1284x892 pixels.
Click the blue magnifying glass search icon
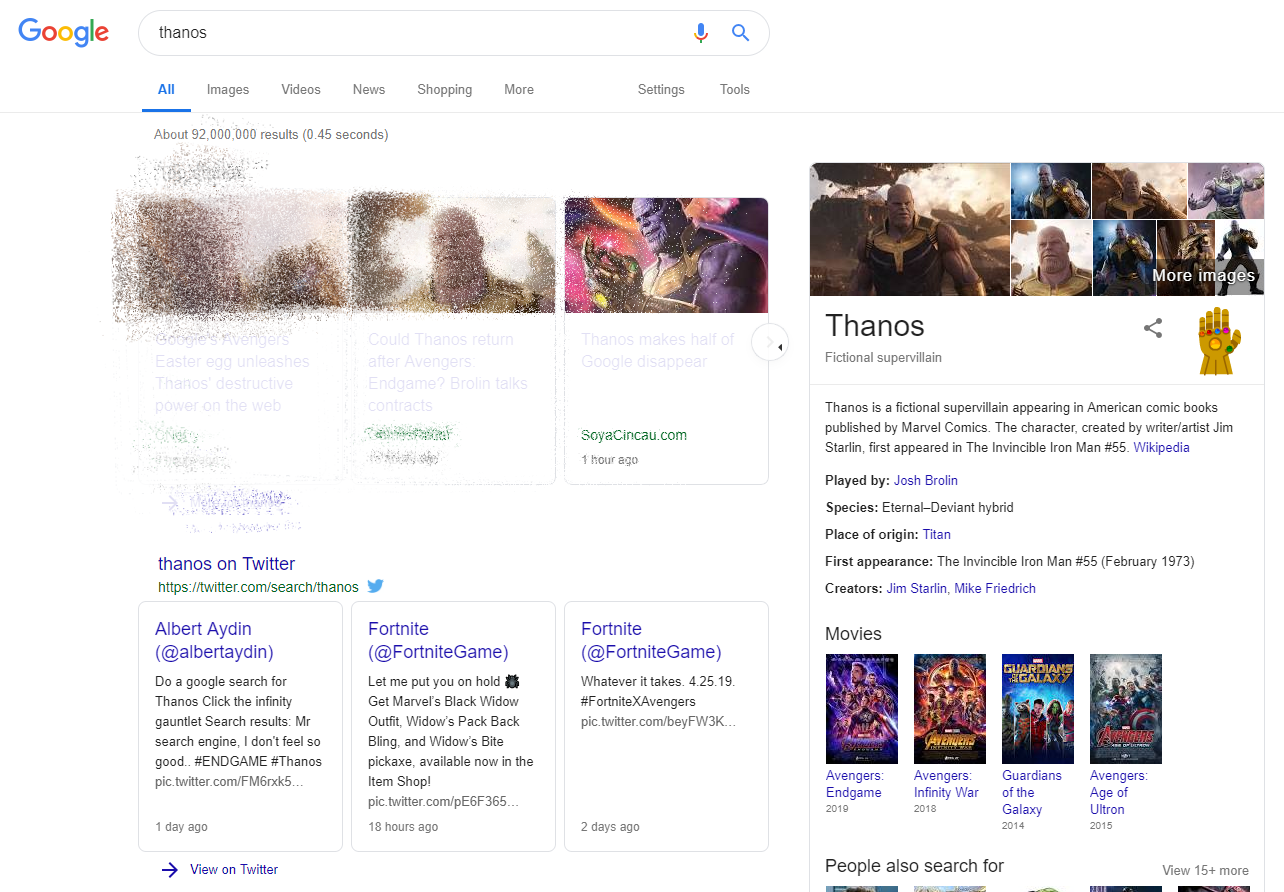tap(740, 33)
